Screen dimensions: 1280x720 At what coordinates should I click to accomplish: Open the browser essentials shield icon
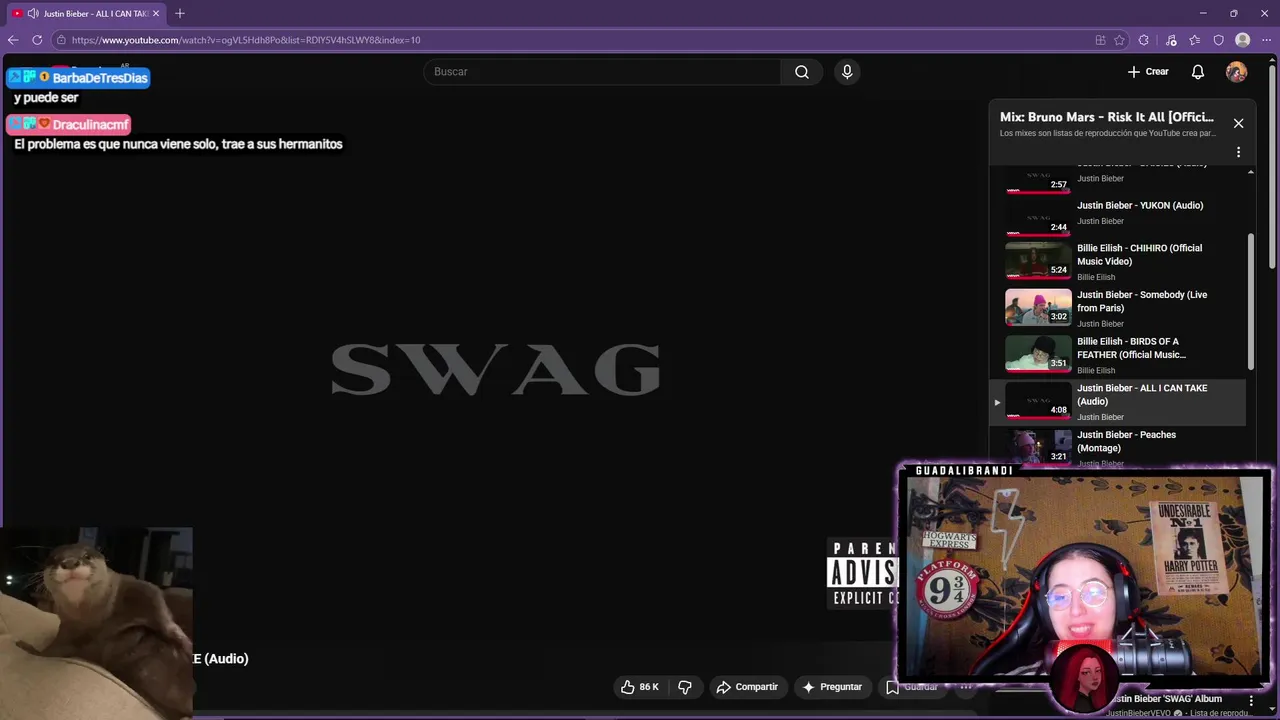(x=1219, y=40)
